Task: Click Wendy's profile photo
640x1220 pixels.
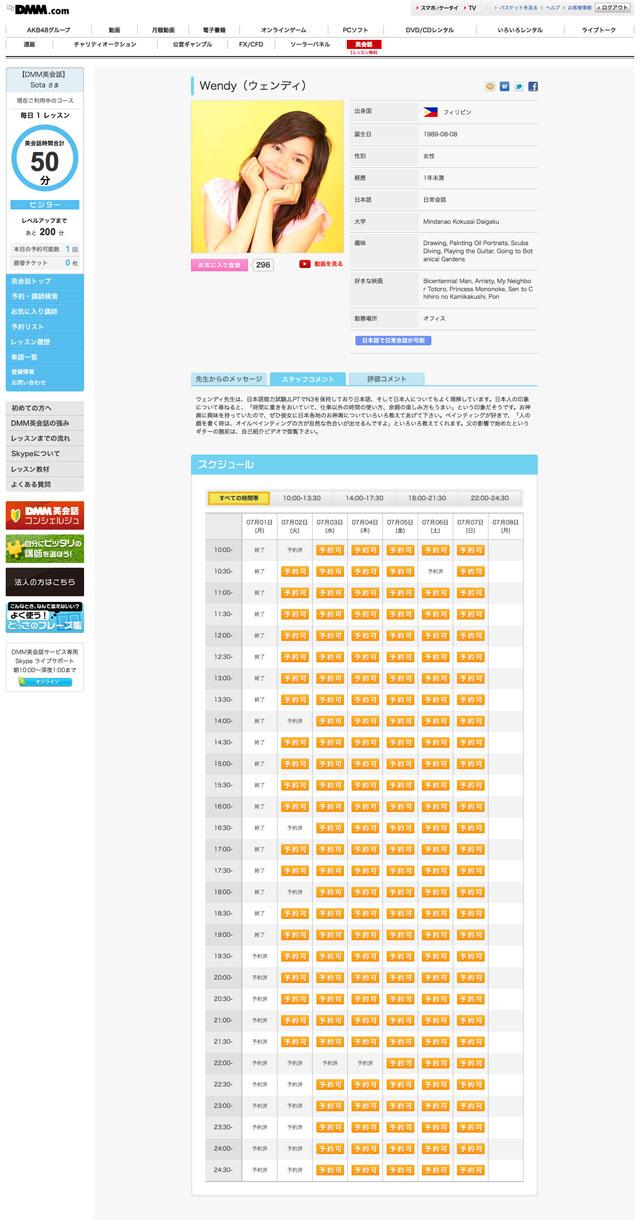Action: point(266,177)
